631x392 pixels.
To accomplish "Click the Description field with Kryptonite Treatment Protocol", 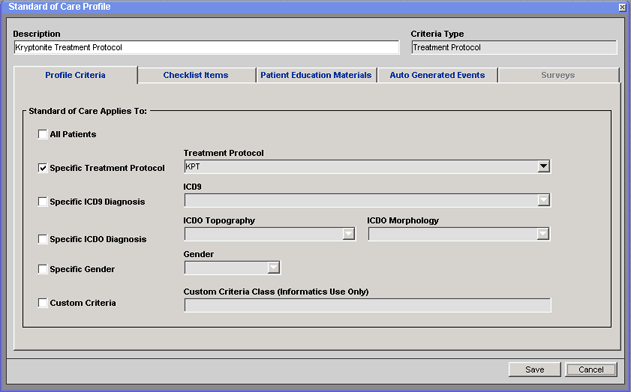I will [206, 47].
